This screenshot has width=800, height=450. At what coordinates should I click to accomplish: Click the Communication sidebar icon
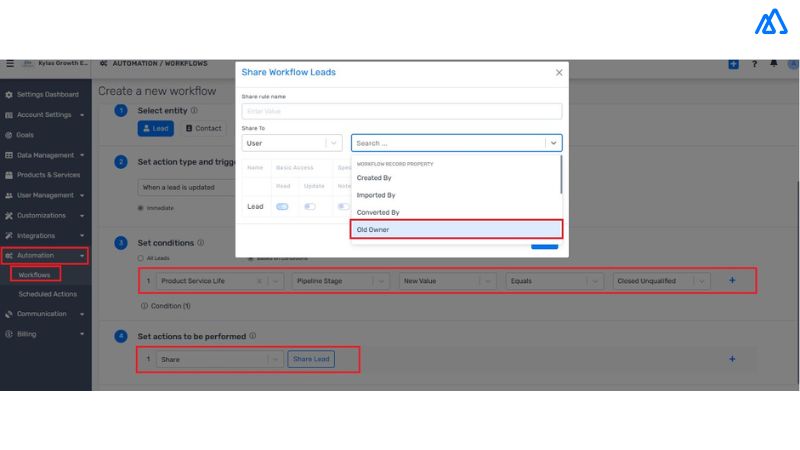tap(9, 314)
